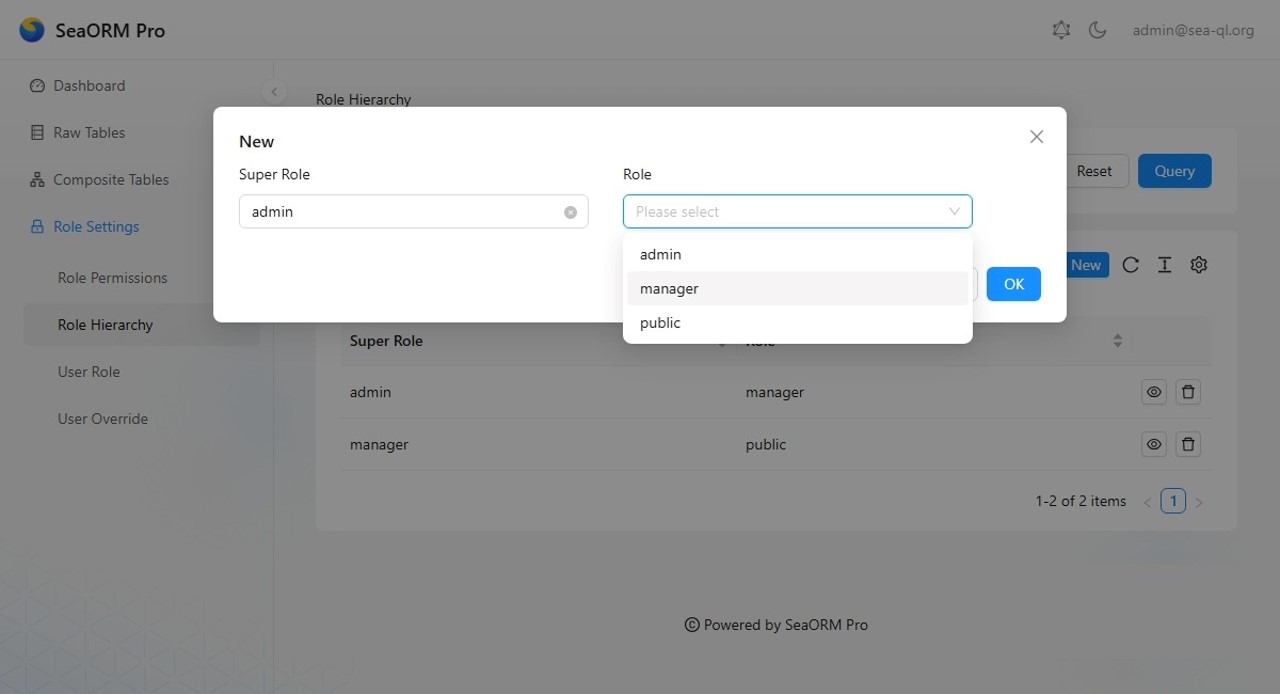Screen dimensions: 1280x694
Task: Open table density setting icon
Action: 1164,265
